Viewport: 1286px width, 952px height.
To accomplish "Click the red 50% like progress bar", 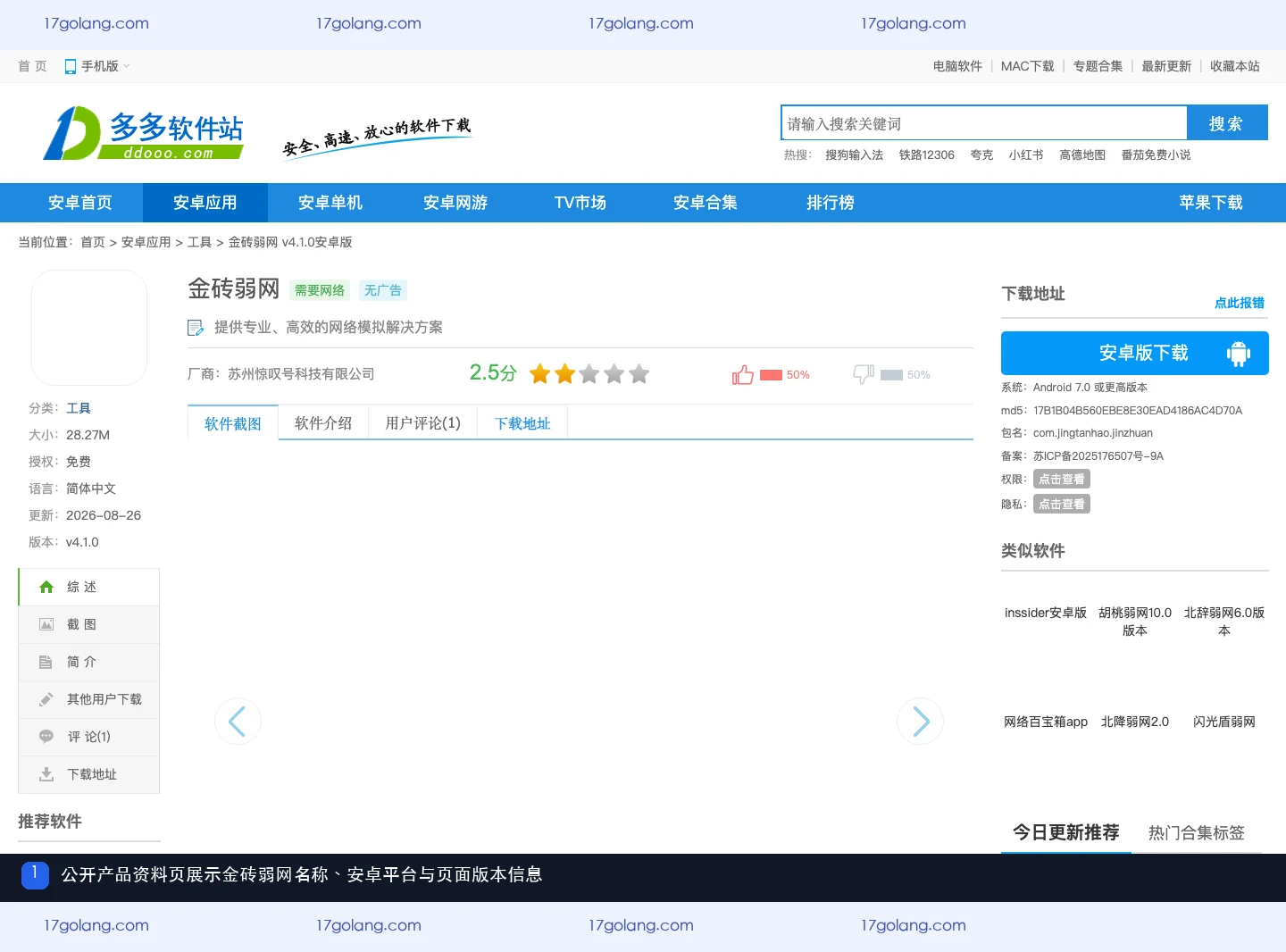I will click(771, 375).
